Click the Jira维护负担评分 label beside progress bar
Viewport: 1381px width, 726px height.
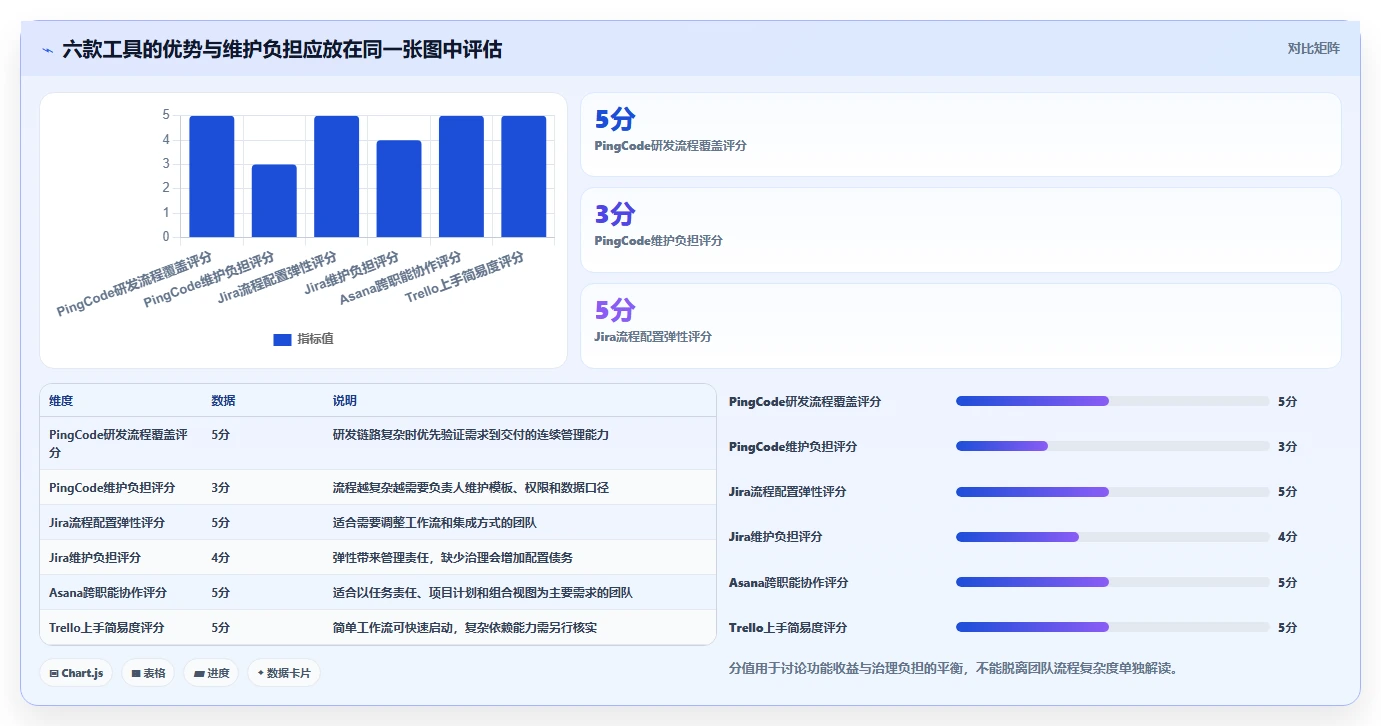(x=776, y=537)
